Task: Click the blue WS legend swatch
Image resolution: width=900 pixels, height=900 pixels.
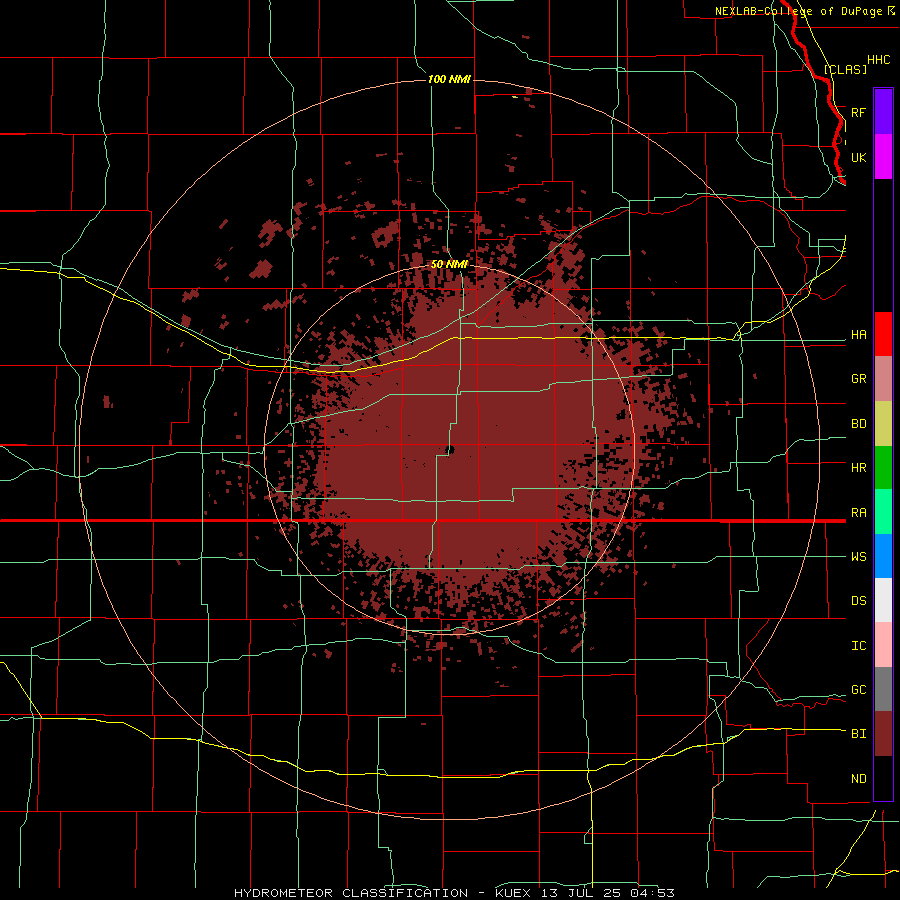Action: tap(883, 556)
